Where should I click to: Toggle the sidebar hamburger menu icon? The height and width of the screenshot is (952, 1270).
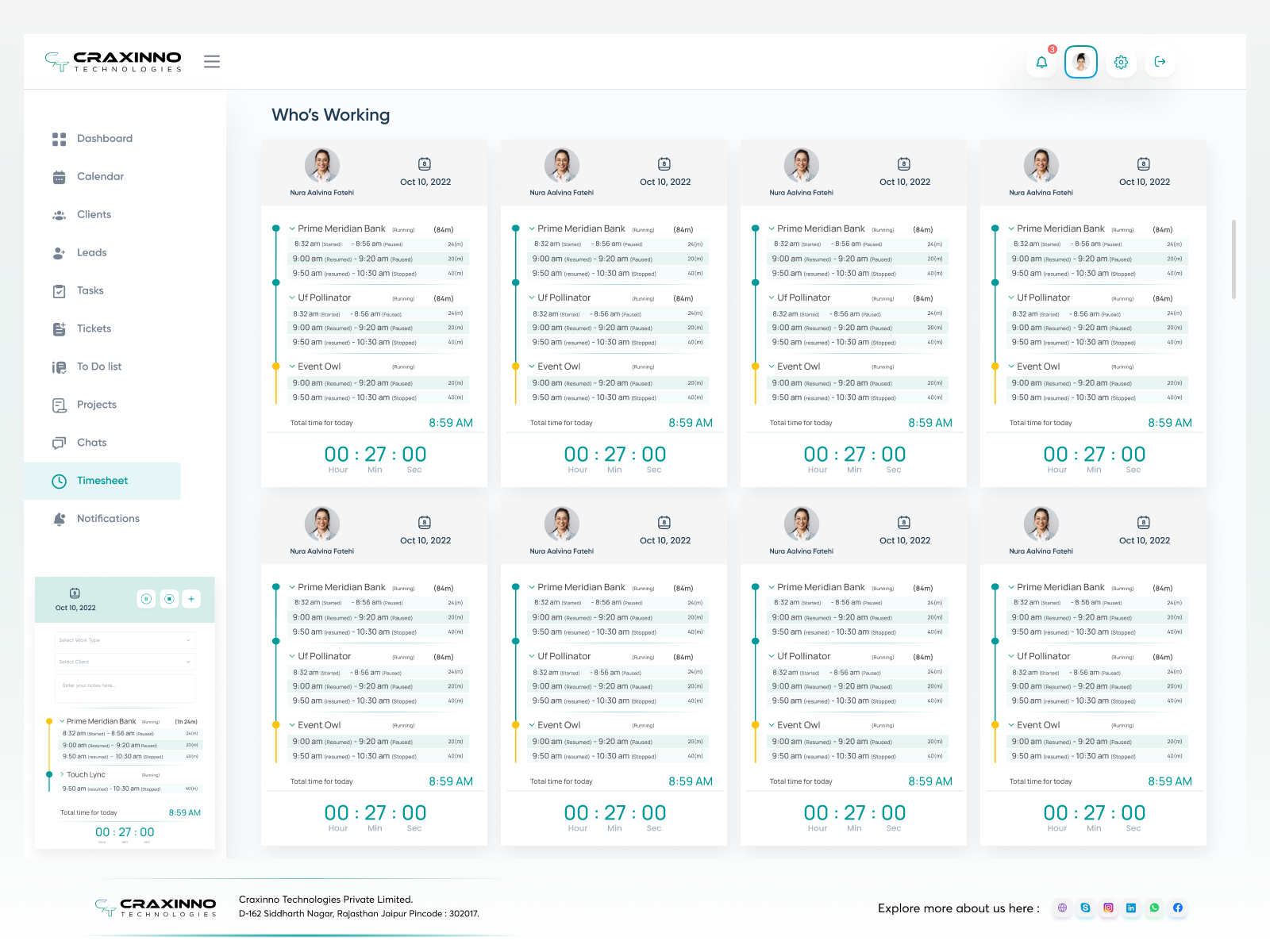pyautogui.click(x=212, y=61)
